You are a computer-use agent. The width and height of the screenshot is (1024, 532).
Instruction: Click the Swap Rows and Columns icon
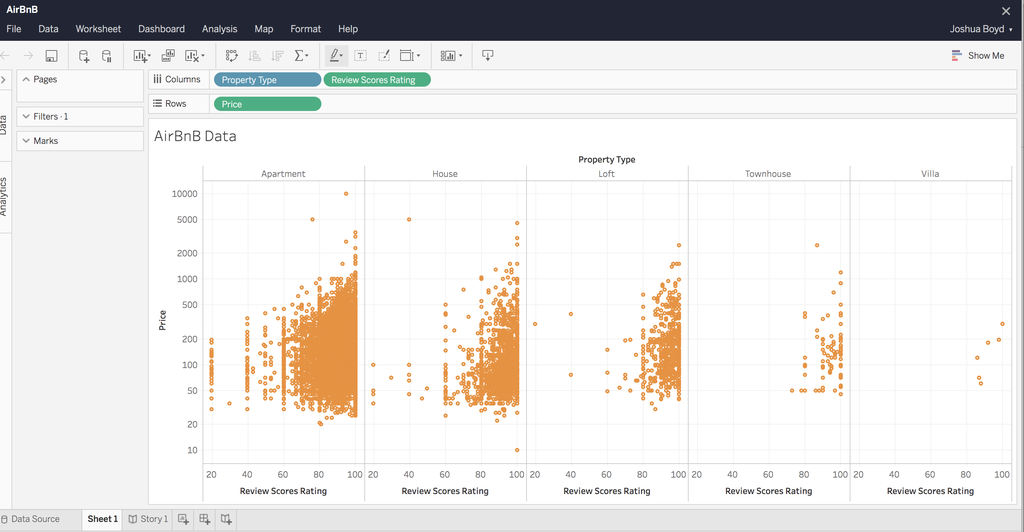(x=232, y=56)
